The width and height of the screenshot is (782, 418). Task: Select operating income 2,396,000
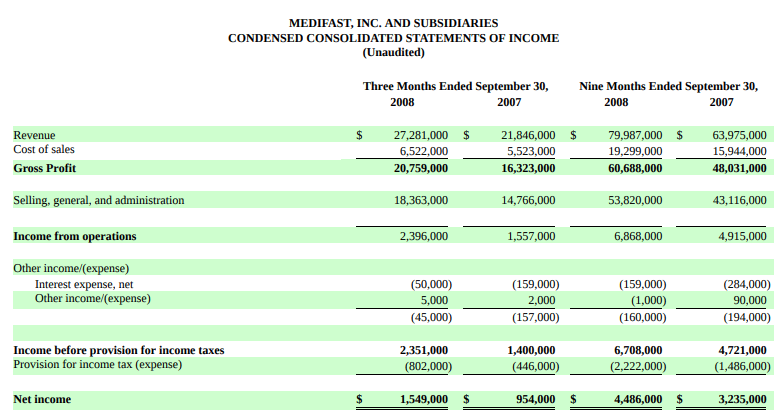click(x=423, y=236)
